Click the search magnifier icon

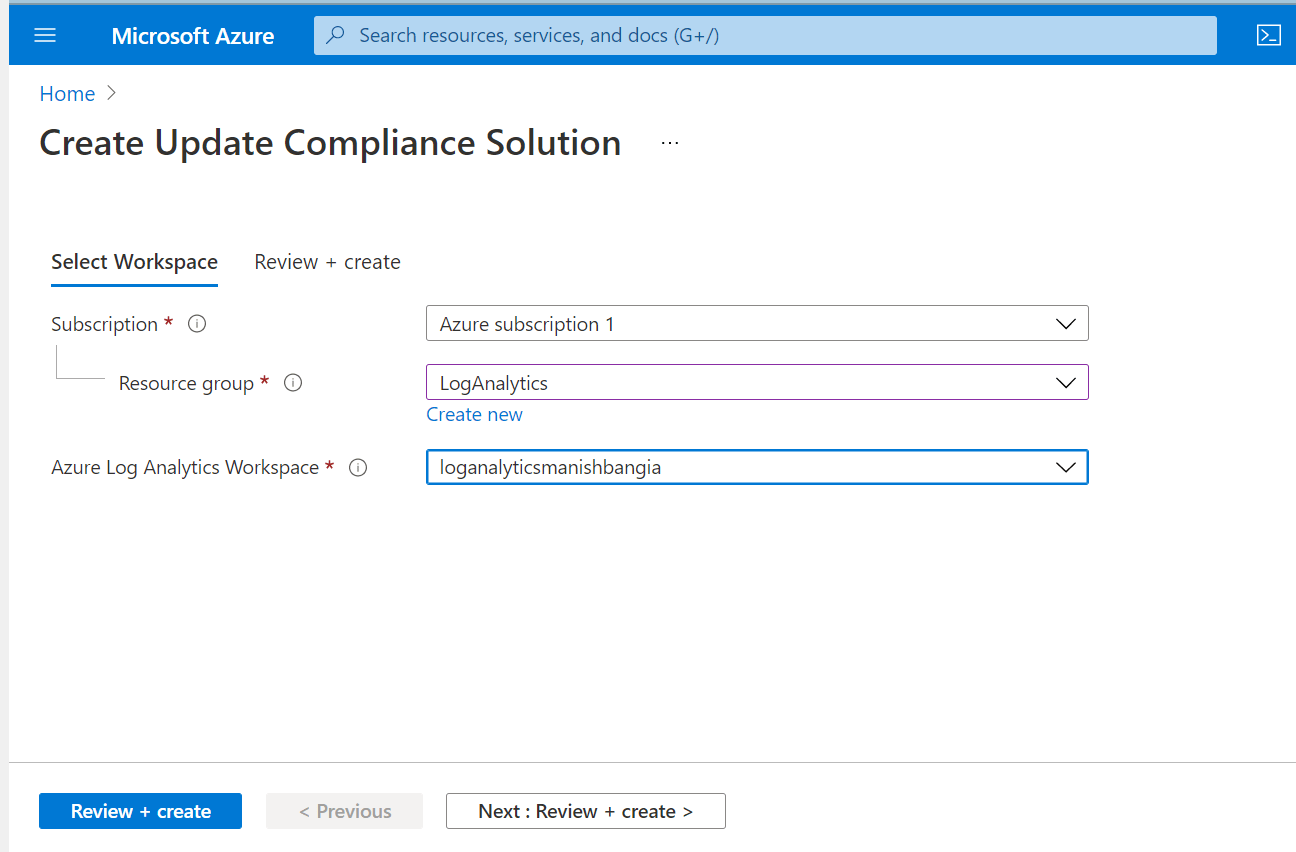tap(334, 34)
